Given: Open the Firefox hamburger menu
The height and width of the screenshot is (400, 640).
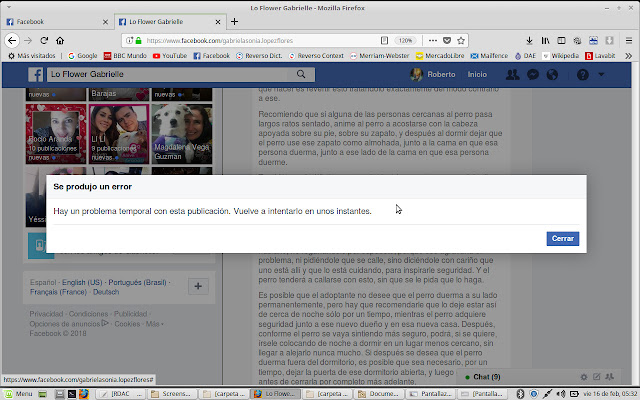Looking at the screenshot, I should [629, 40].
